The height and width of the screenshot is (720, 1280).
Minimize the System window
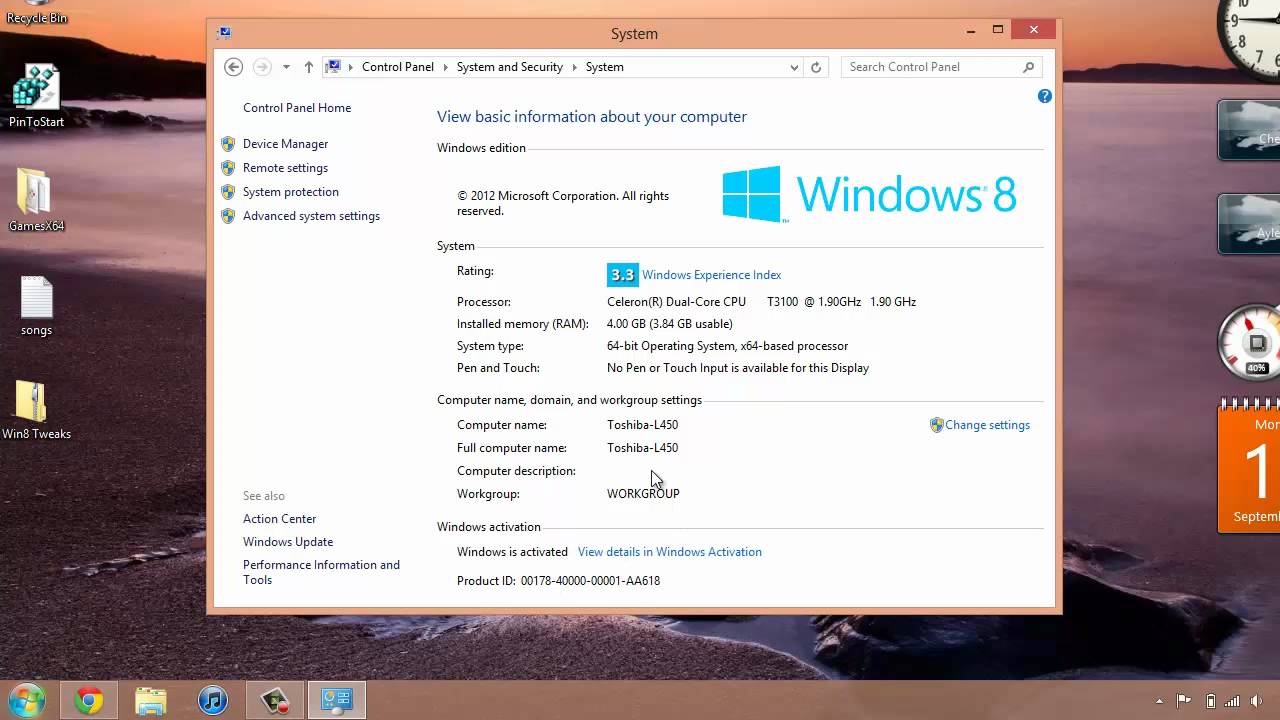point(970,31)
